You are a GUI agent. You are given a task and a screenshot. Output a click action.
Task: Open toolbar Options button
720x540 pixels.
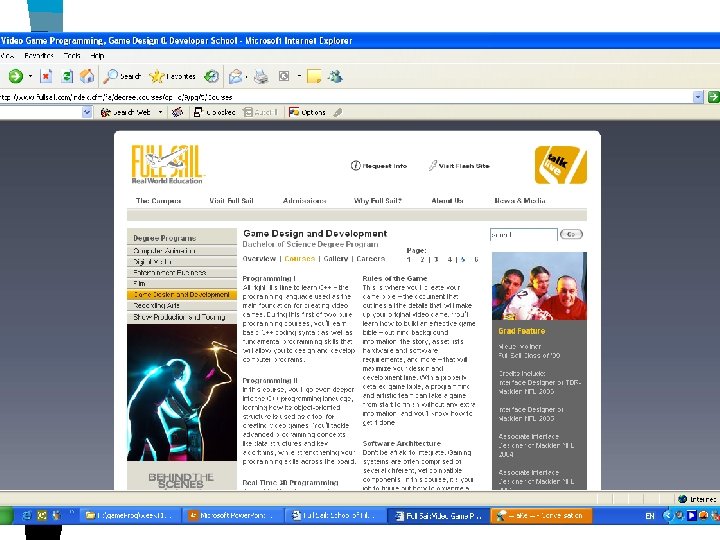click(x=307, y=112)
